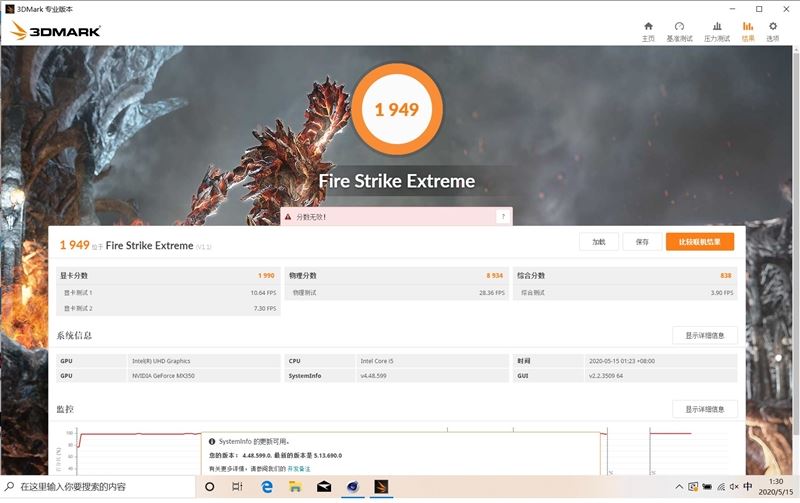The width and height of the screenshot is (800, 503).
Task: Click the 中 input method indicator
Action: (747, 486)
